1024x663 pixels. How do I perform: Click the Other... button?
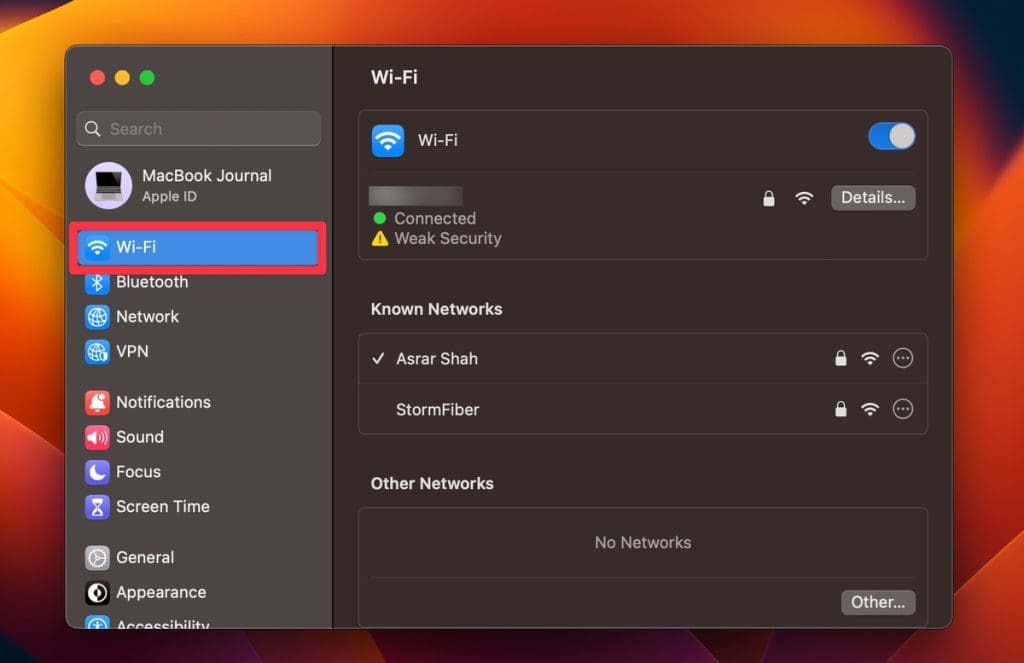(x=878, y=602)
